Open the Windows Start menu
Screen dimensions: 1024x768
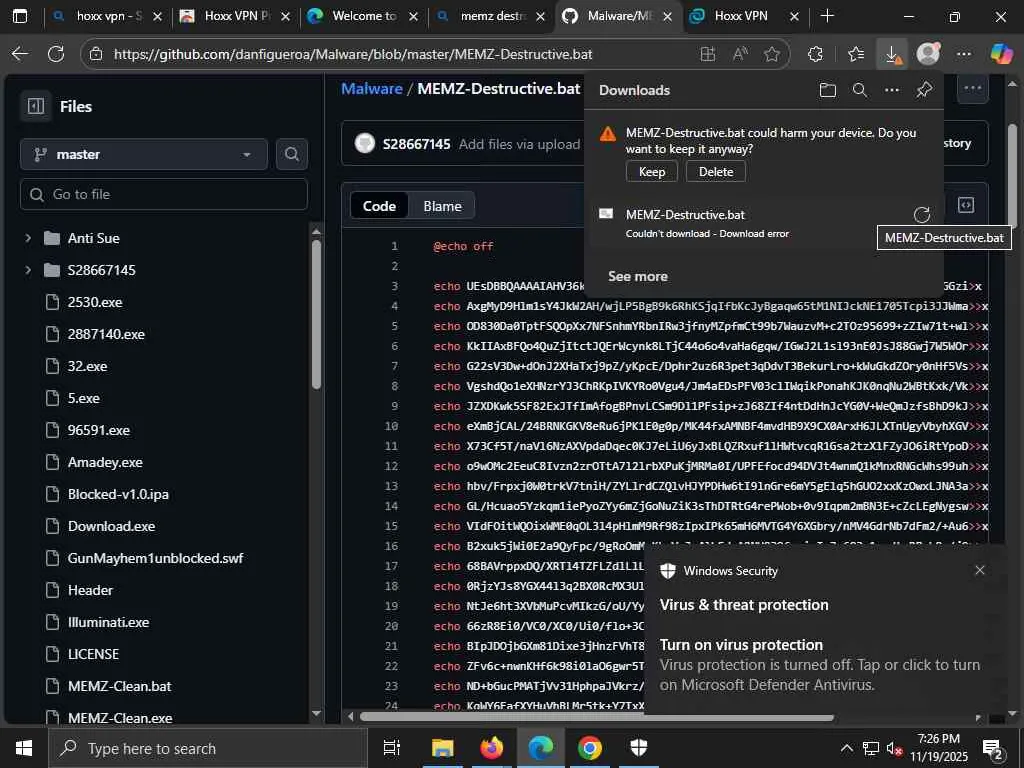[24, 748]
